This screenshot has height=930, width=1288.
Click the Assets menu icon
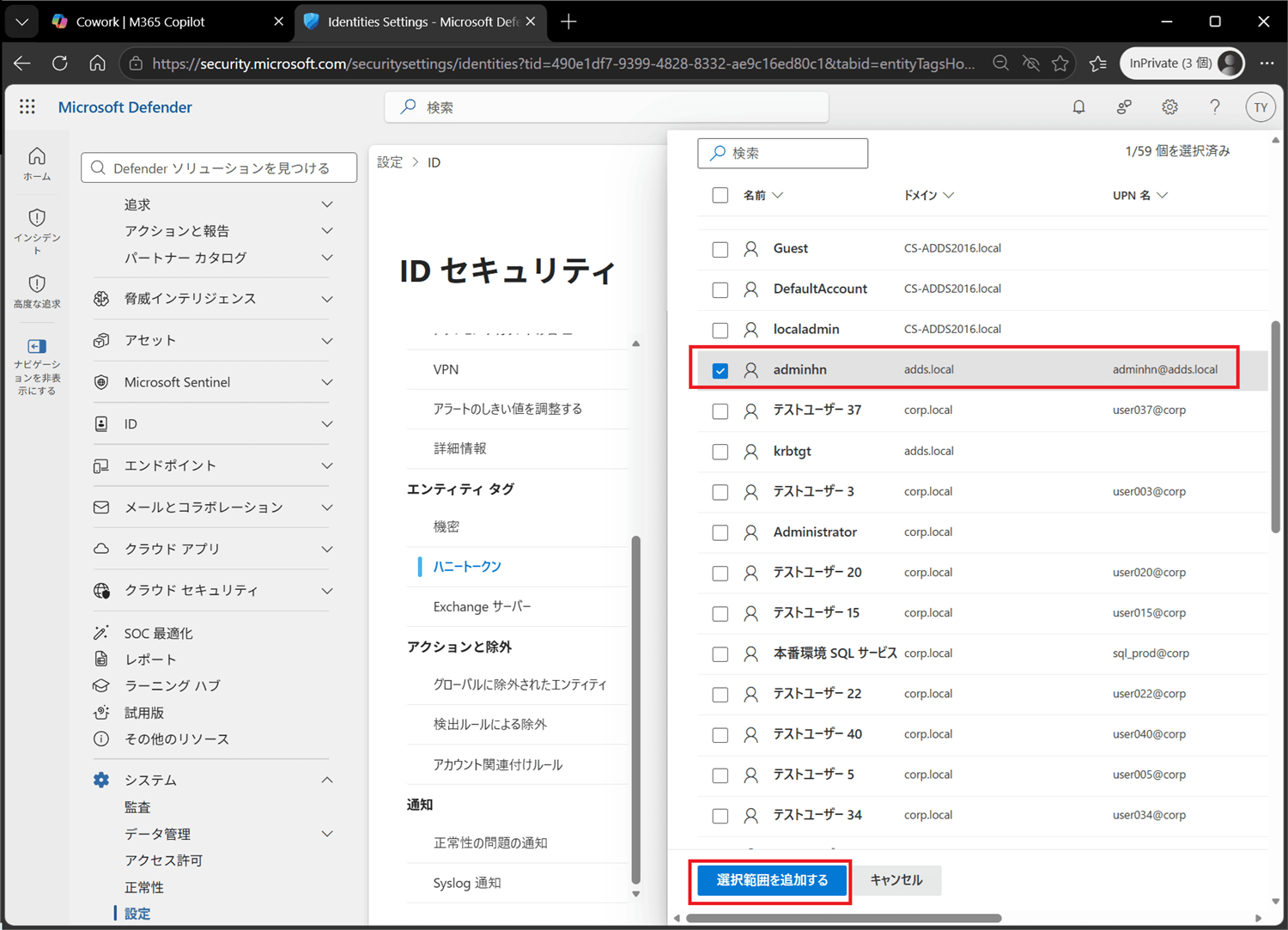point(101,340)
